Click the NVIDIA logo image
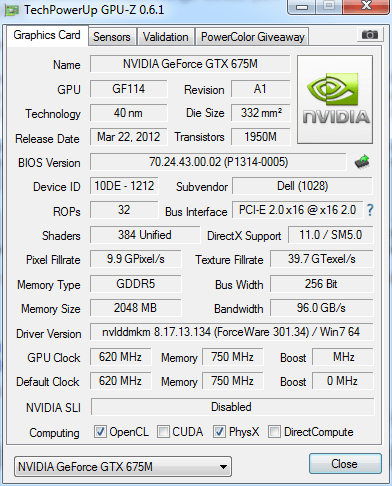Viewport: 392px width, 486px height. coord(335,100)
